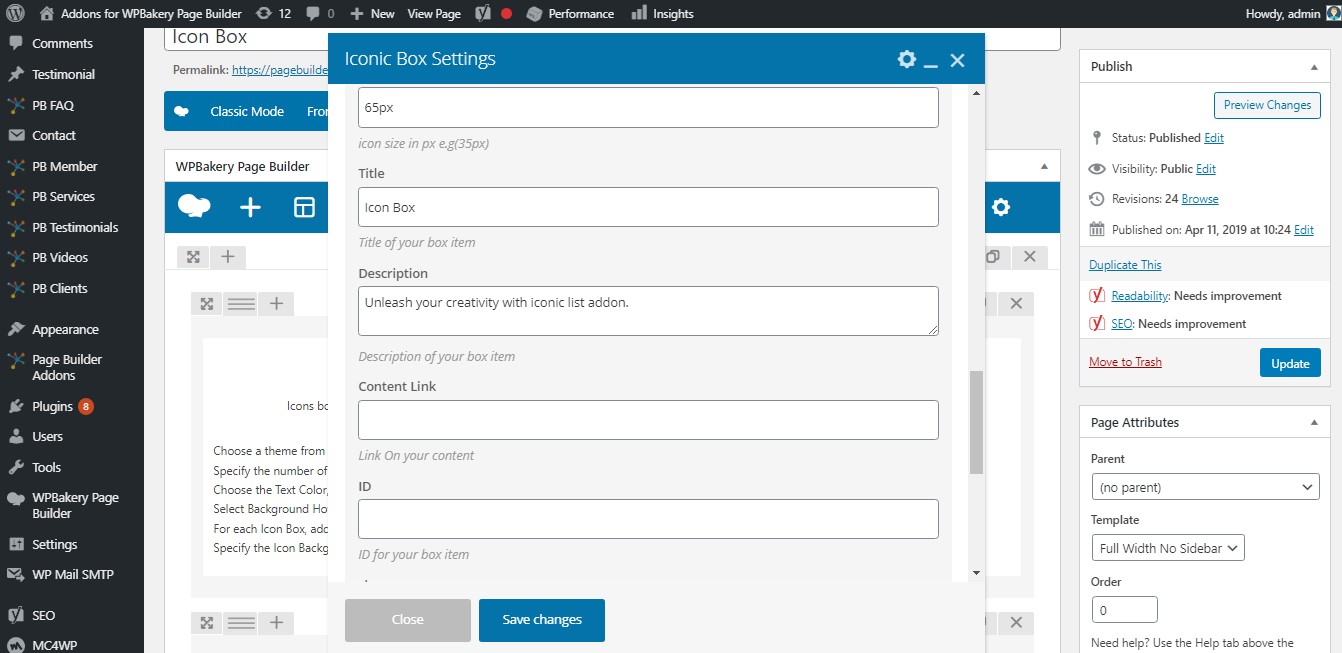Edit the published date
This screenshot has width=1342, height=653.
(1304, 230)
